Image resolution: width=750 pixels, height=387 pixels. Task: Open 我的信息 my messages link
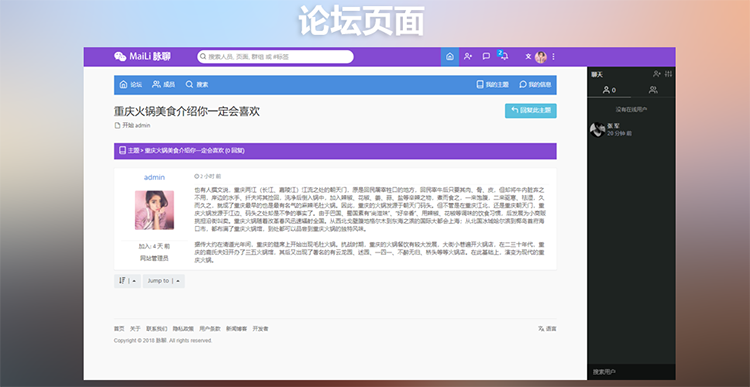tap(535, 85)
